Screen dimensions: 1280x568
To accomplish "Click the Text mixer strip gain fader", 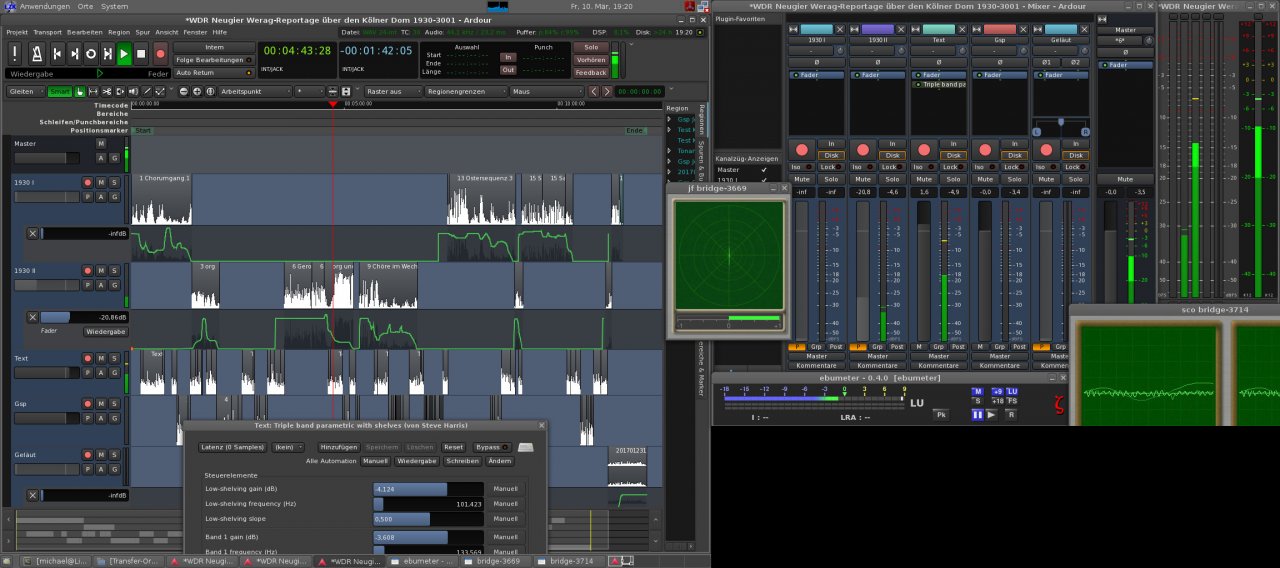I will [923, 270].
